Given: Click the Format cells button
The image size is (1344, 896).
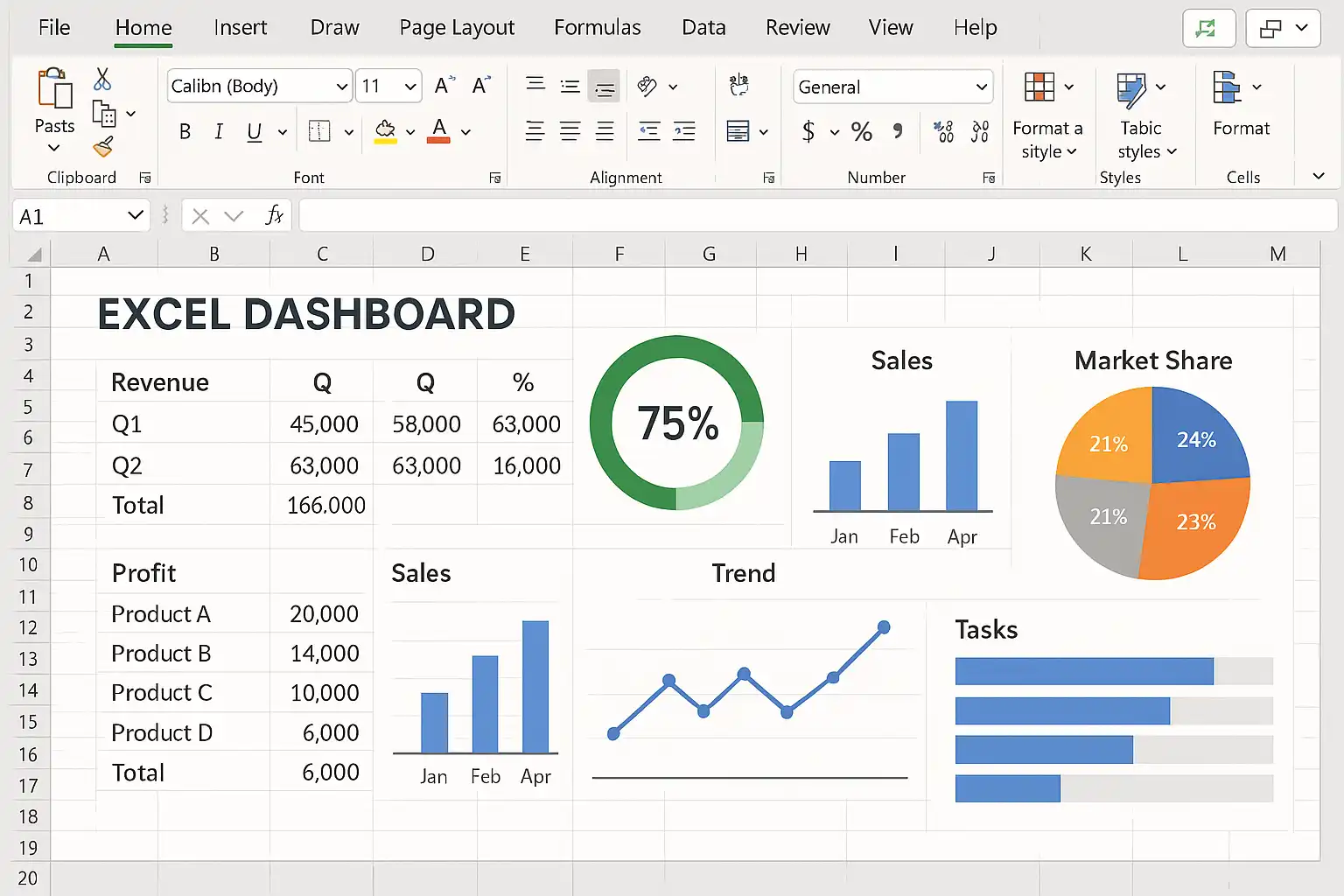Looking at the screenshot, I should pos(1240,103).
